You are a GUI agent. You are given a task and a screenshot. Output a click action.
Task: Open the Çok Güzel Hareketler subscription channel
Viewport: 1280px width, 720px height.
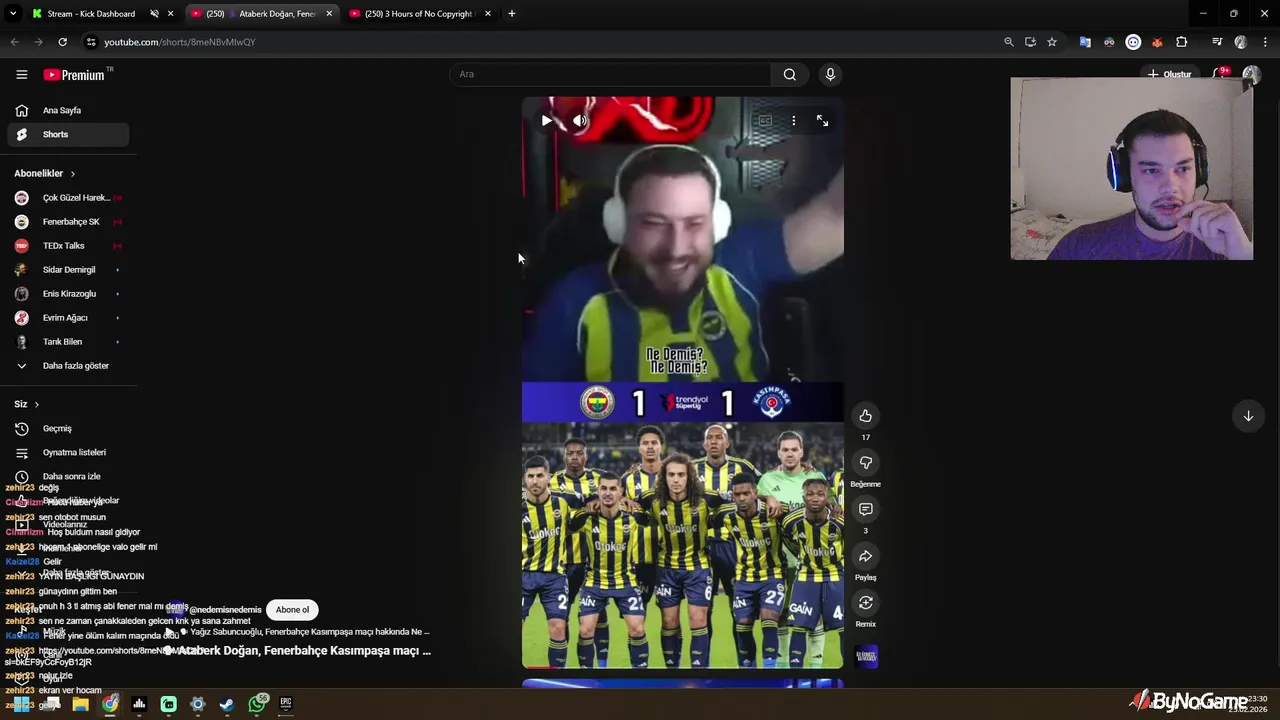pyautogui.click(x=68, y=198)
